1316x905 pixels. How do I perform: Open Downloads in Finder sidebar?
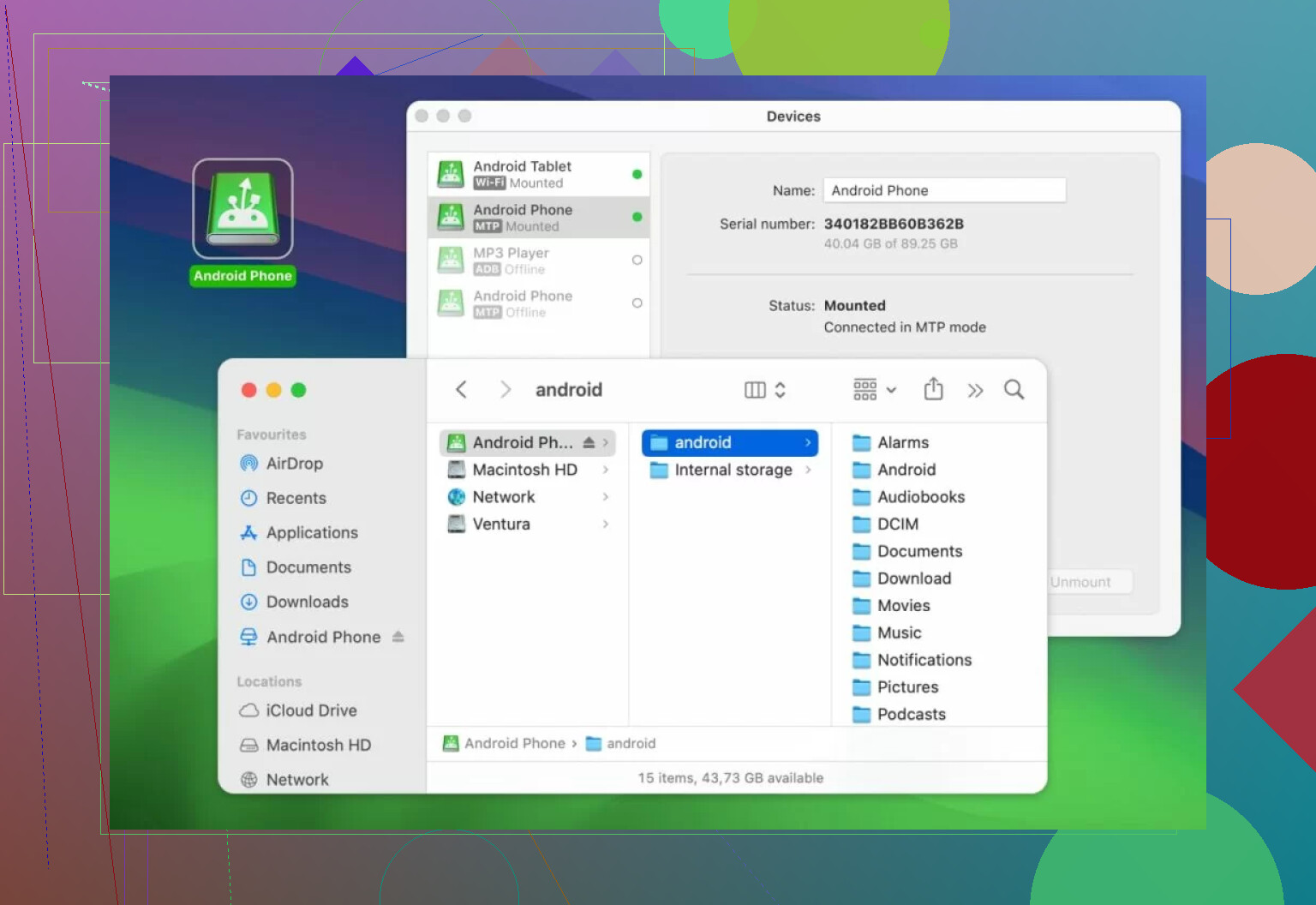click(x=294, y=602)
